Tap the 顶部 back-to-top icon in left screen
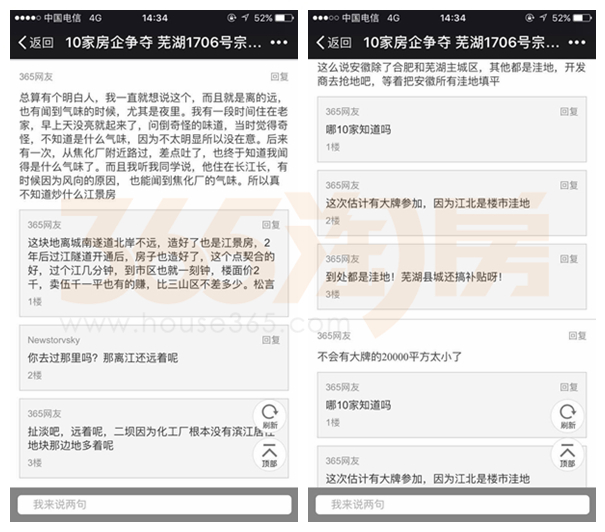This screenshot has width=605, height=532. pos(270,455)
